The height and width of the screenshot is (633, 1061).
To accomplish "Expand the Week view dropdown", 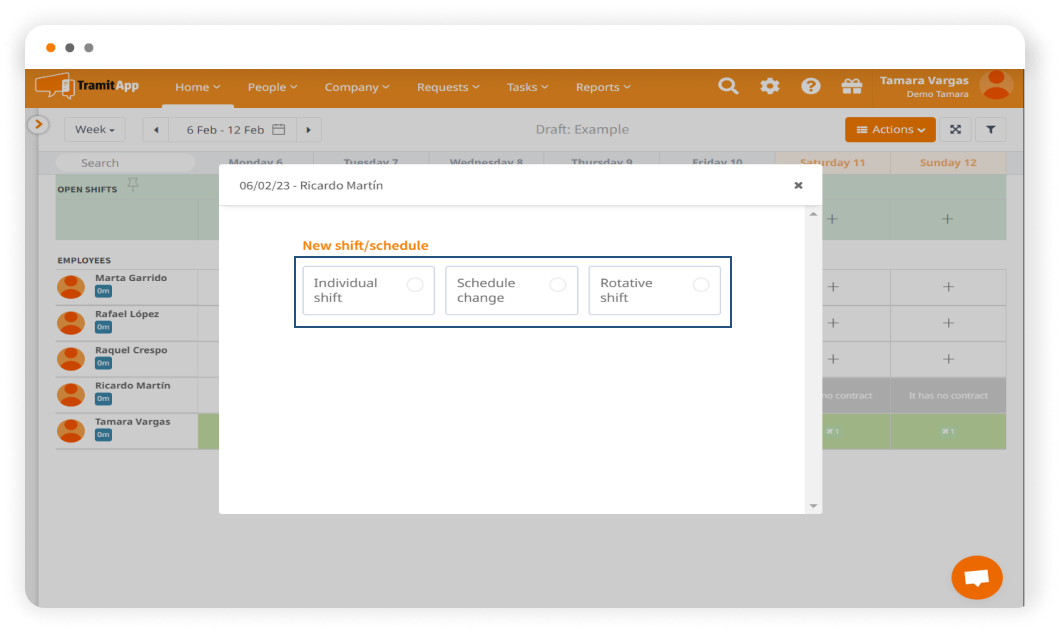I will (95, 130).
